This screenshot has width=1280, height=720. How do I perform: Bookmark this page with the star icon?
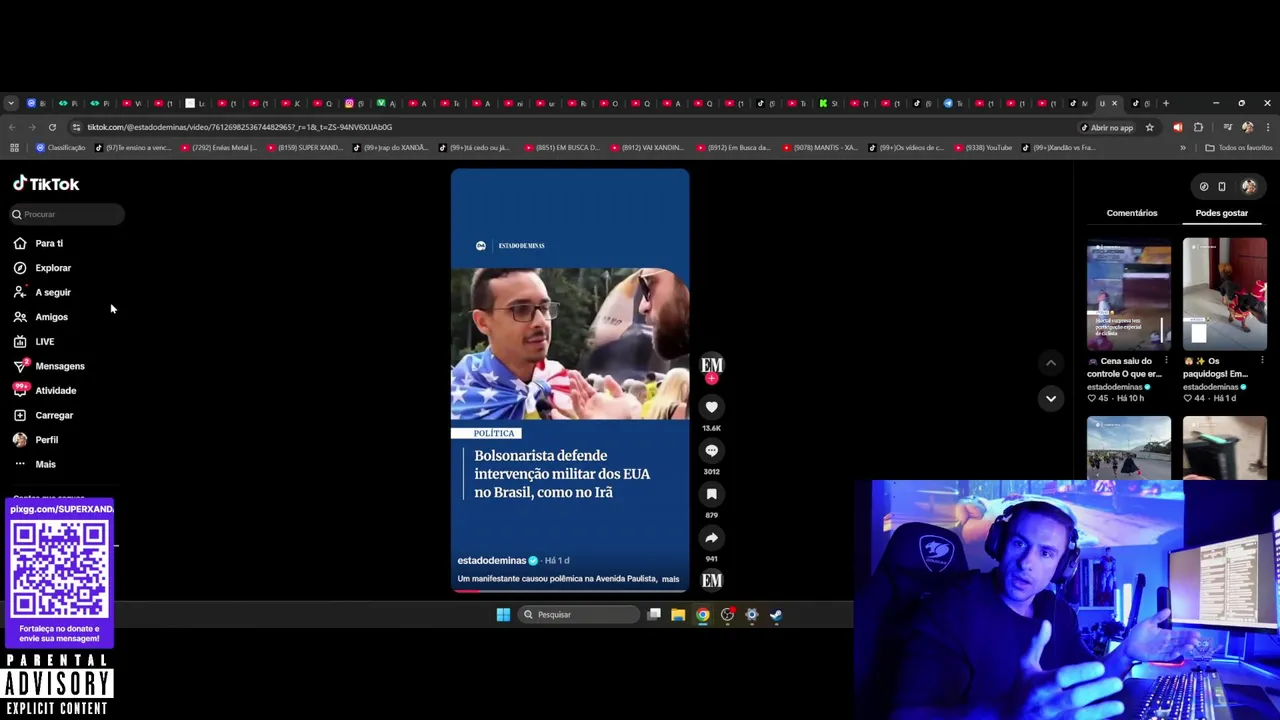tap(1150, 127)
